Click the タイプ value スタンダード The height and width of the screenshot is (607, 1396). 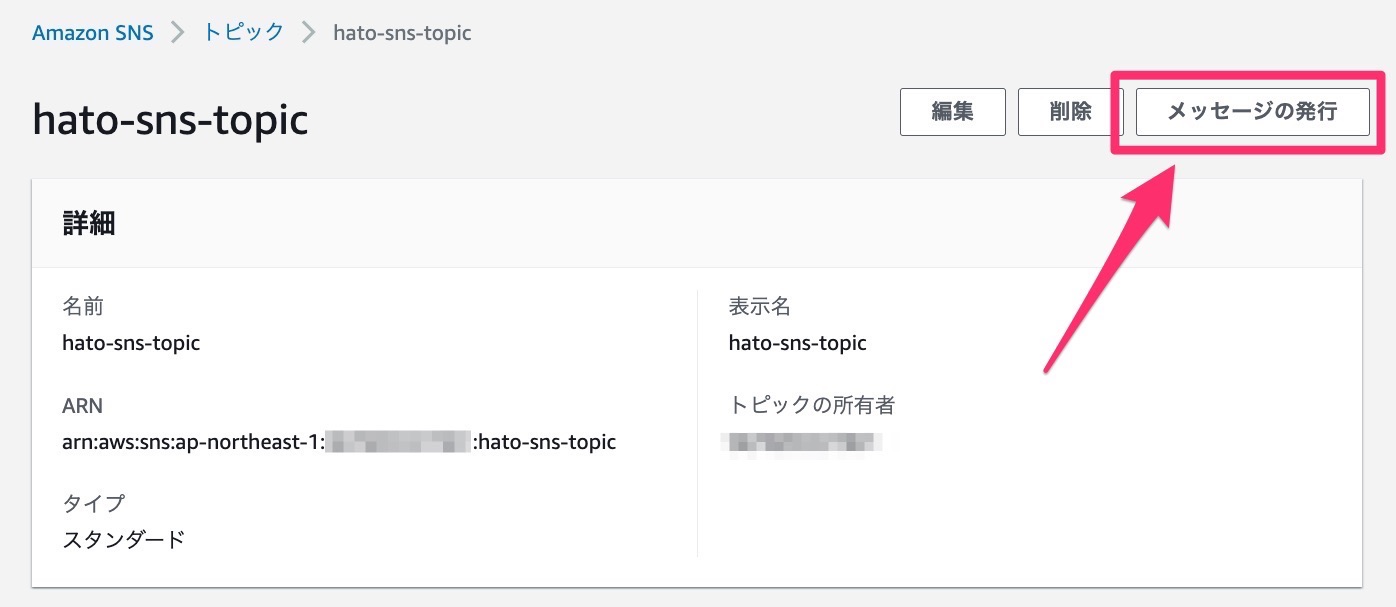122,538
